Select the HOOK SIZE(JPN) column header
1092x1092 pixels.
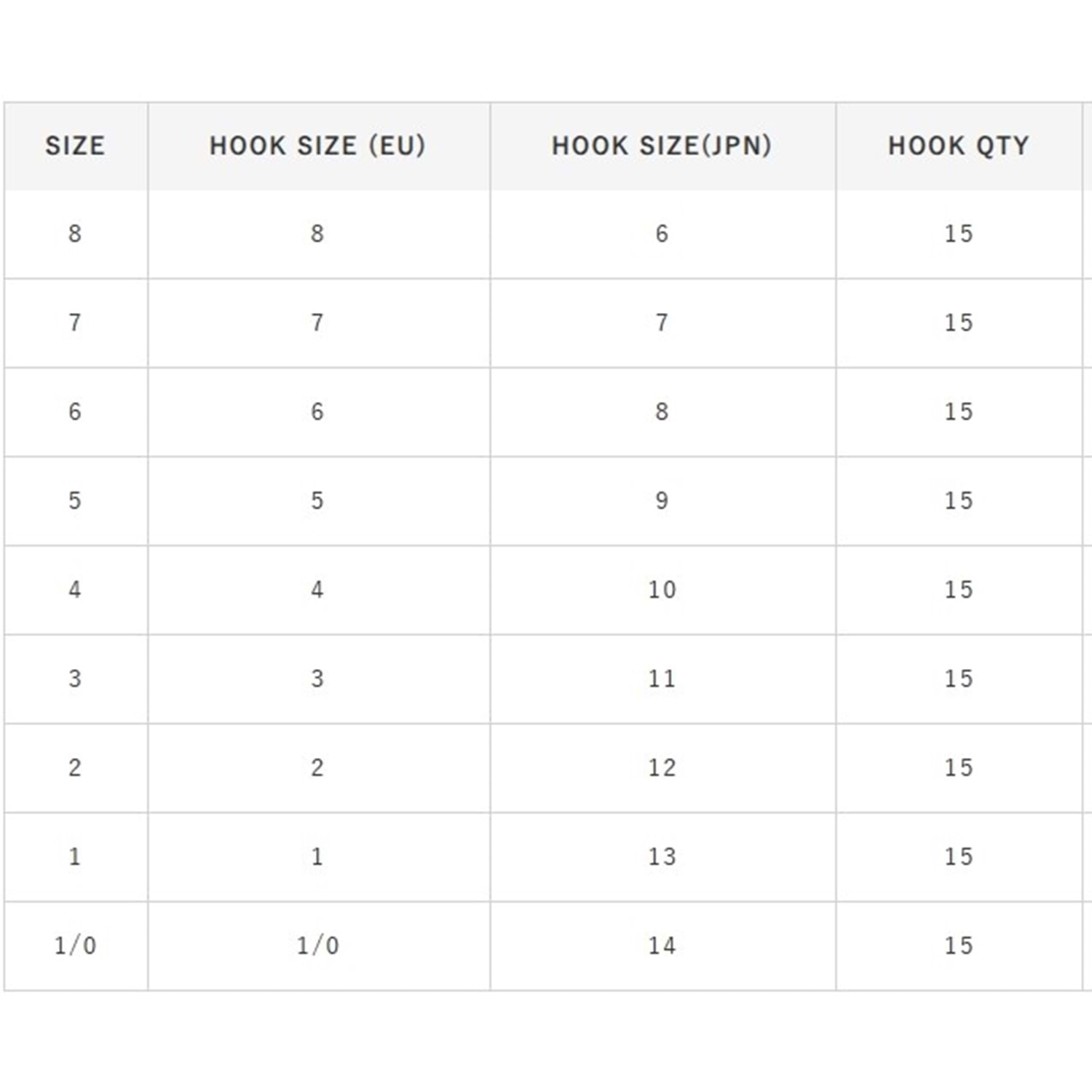click(x=662, y=146)
